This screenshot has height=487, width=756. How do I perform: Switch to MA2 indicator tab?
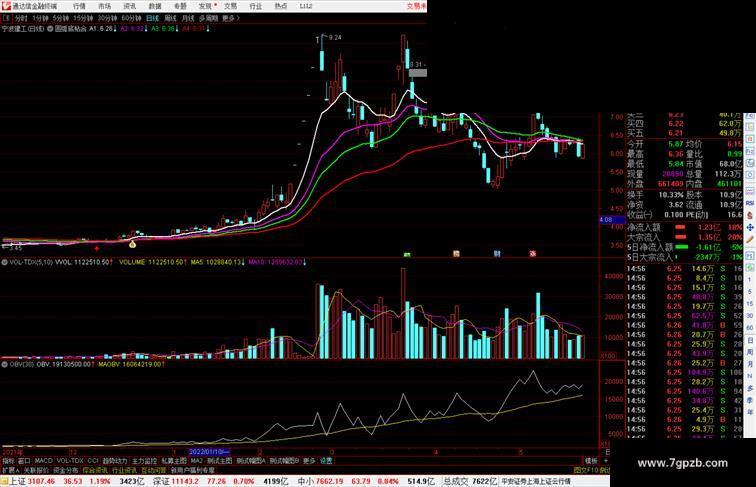[197, 461]
